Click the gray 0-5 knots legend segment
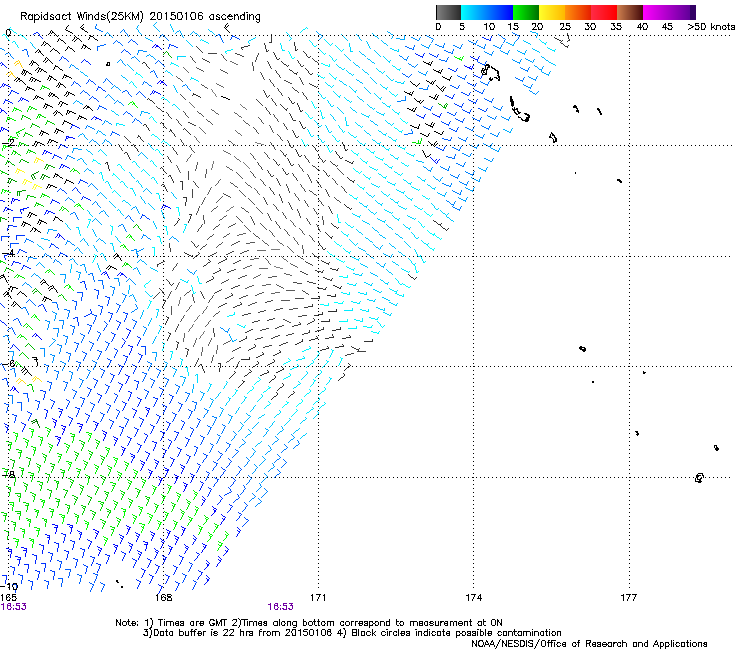This screenshot has height=650, width=740. 448,12
